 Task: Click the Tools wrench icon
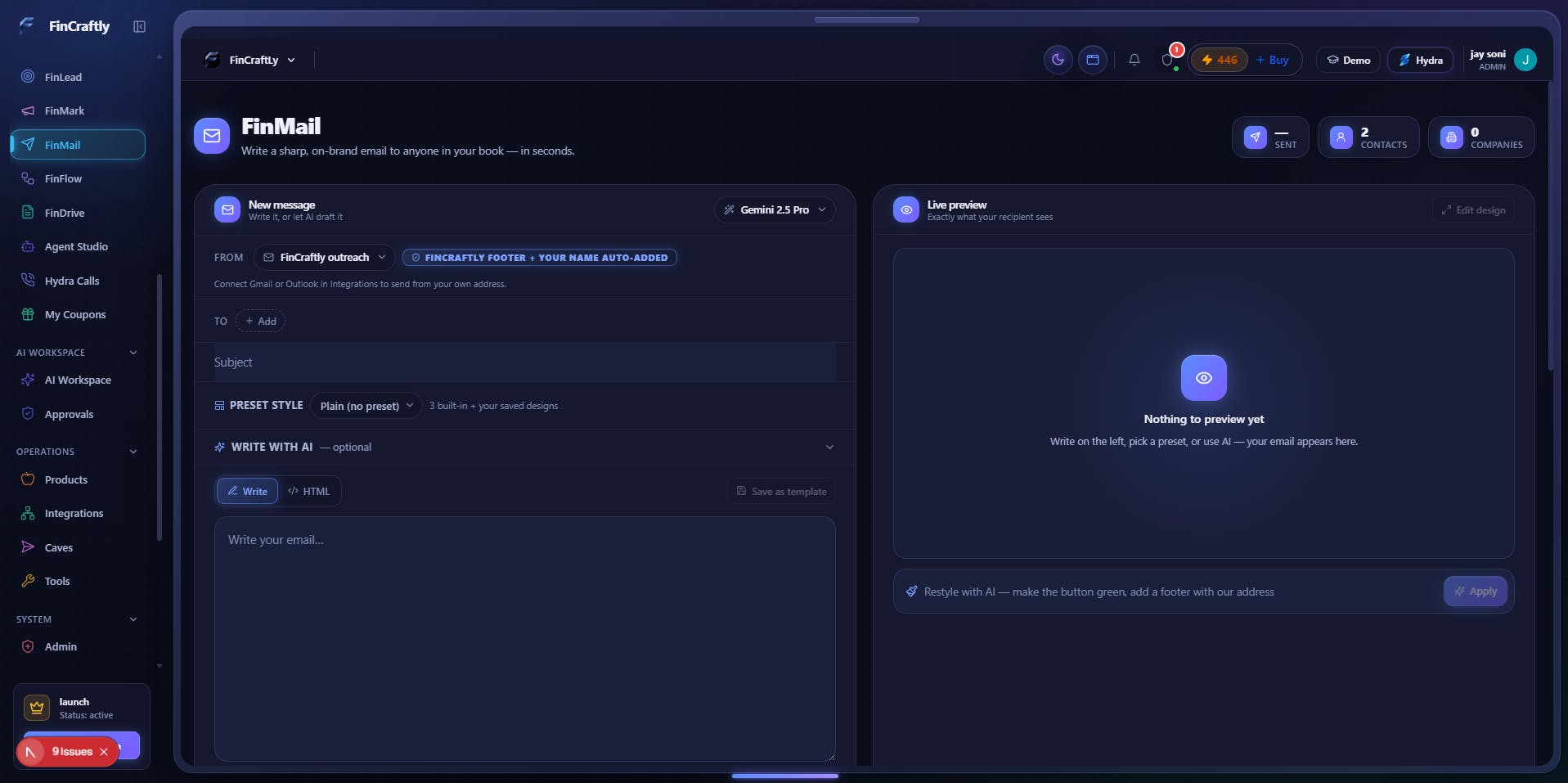click(28, 581)
